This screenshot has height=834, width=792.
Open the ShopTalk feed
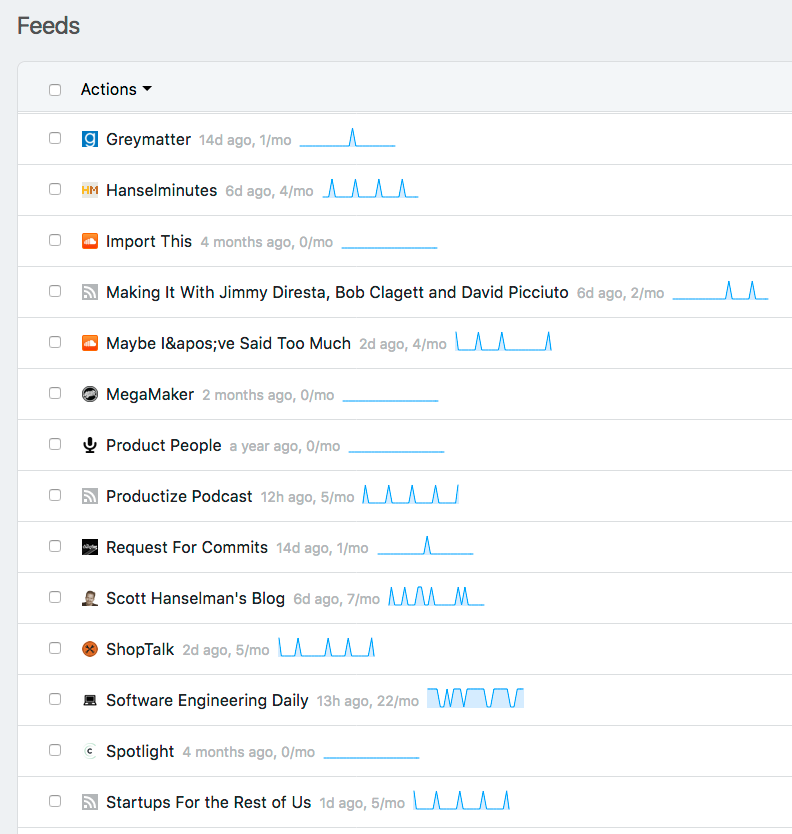point(140,649)
